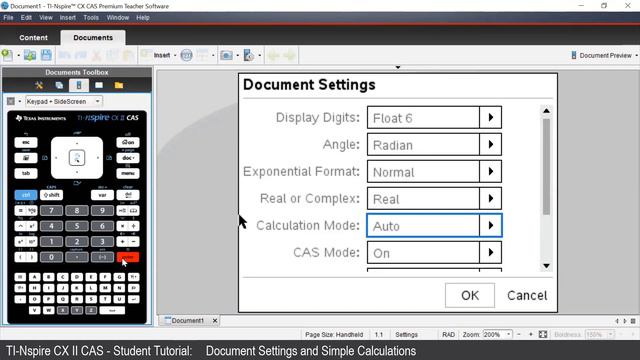Open the Keypad + SideScreen dropdown
640x360 pixels.
click(x=64, y=101)
